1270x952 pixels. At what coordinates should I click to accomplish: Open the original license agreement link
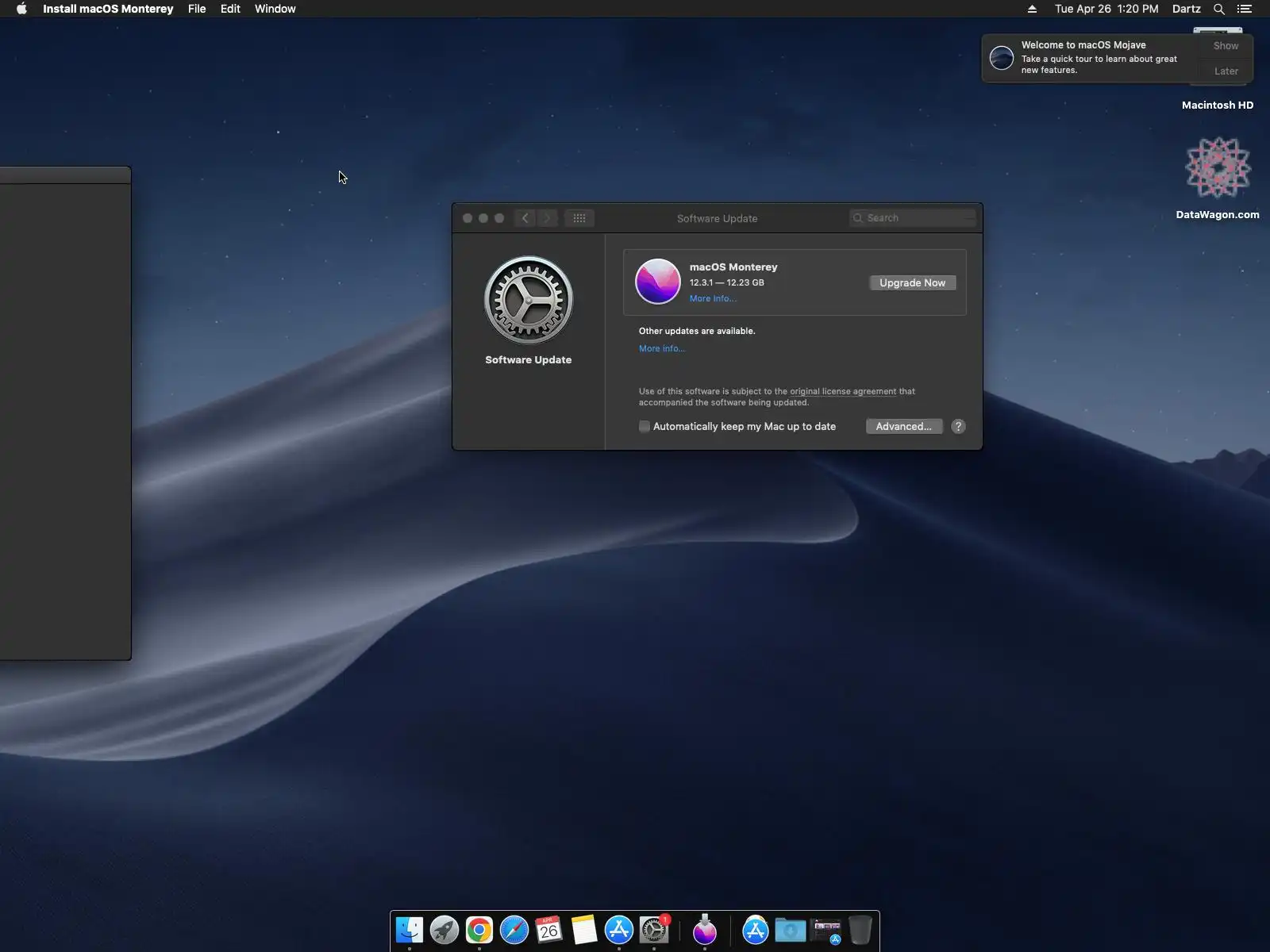(x=843, y=391)
